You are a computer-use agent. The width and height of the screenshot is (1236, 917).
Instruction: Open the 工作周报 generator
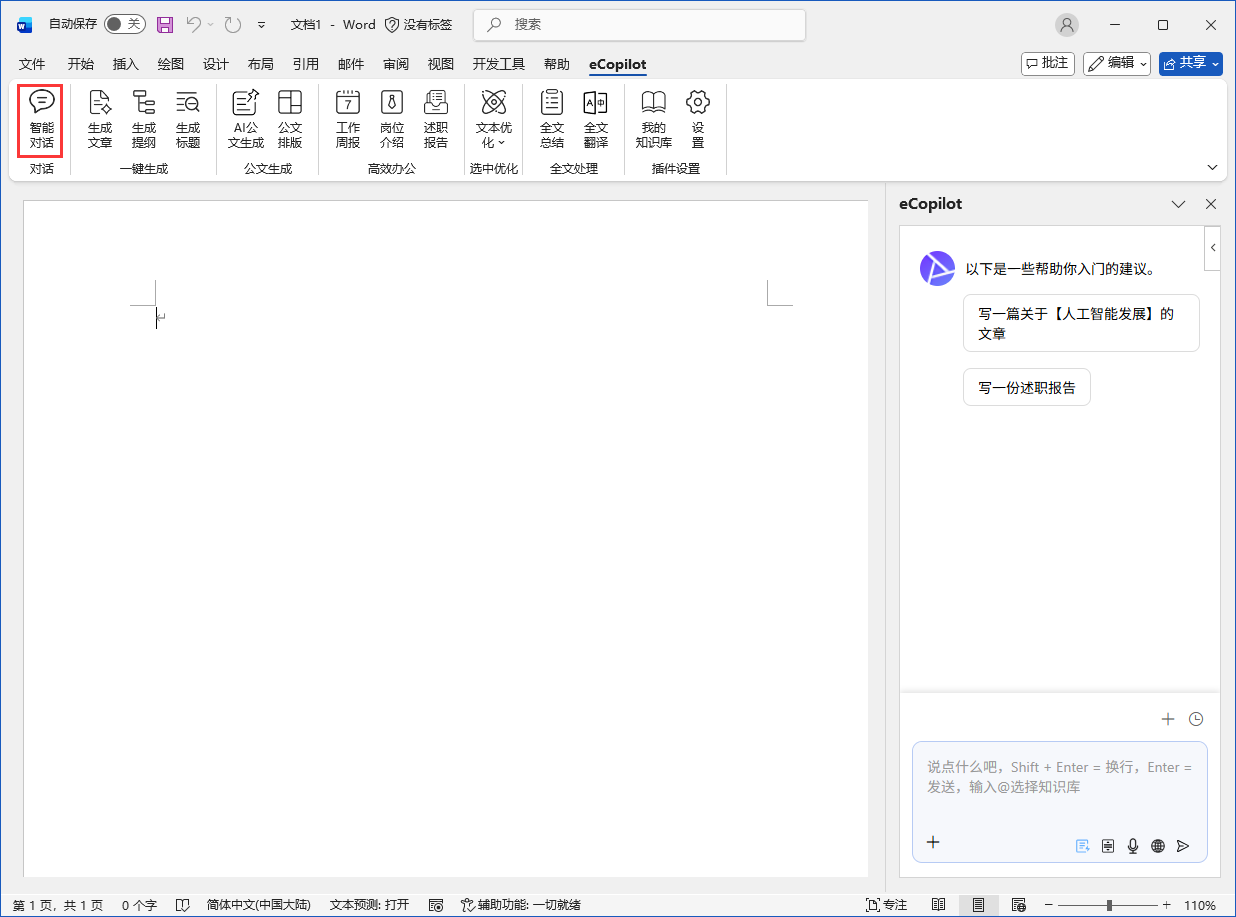coord(348,120)
